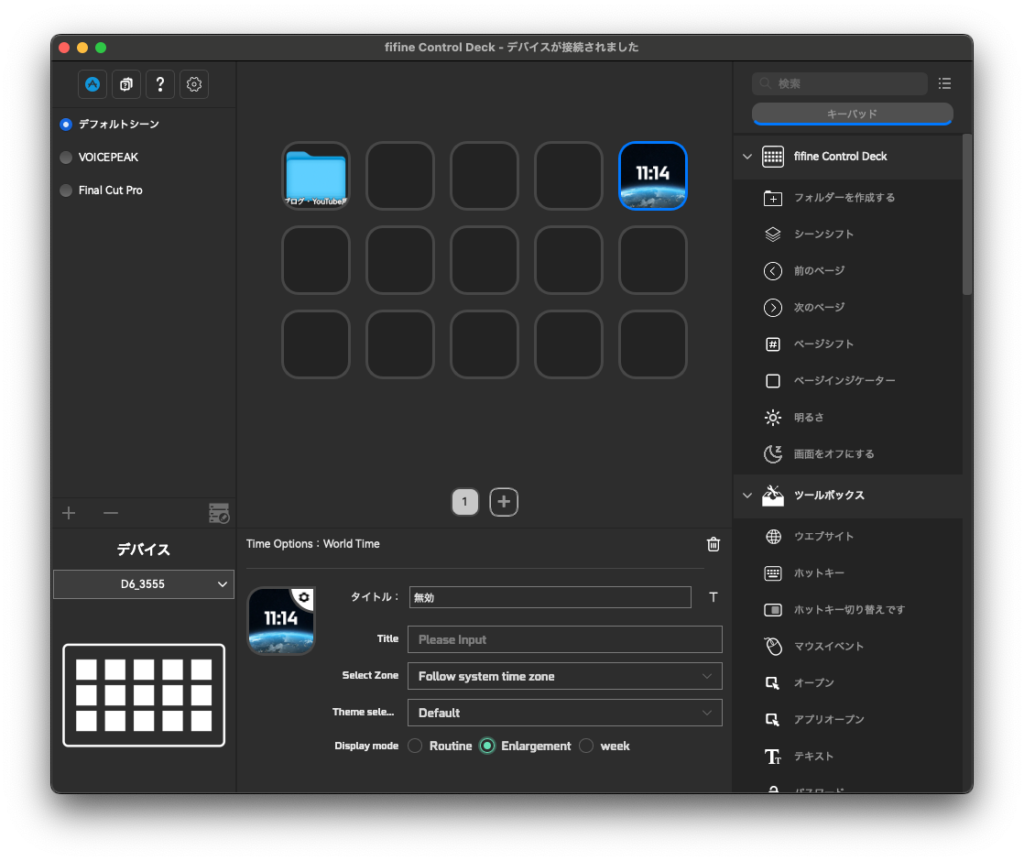Switch display mode to week
This screenshot has width=1024, height=861.
[585, 745]
